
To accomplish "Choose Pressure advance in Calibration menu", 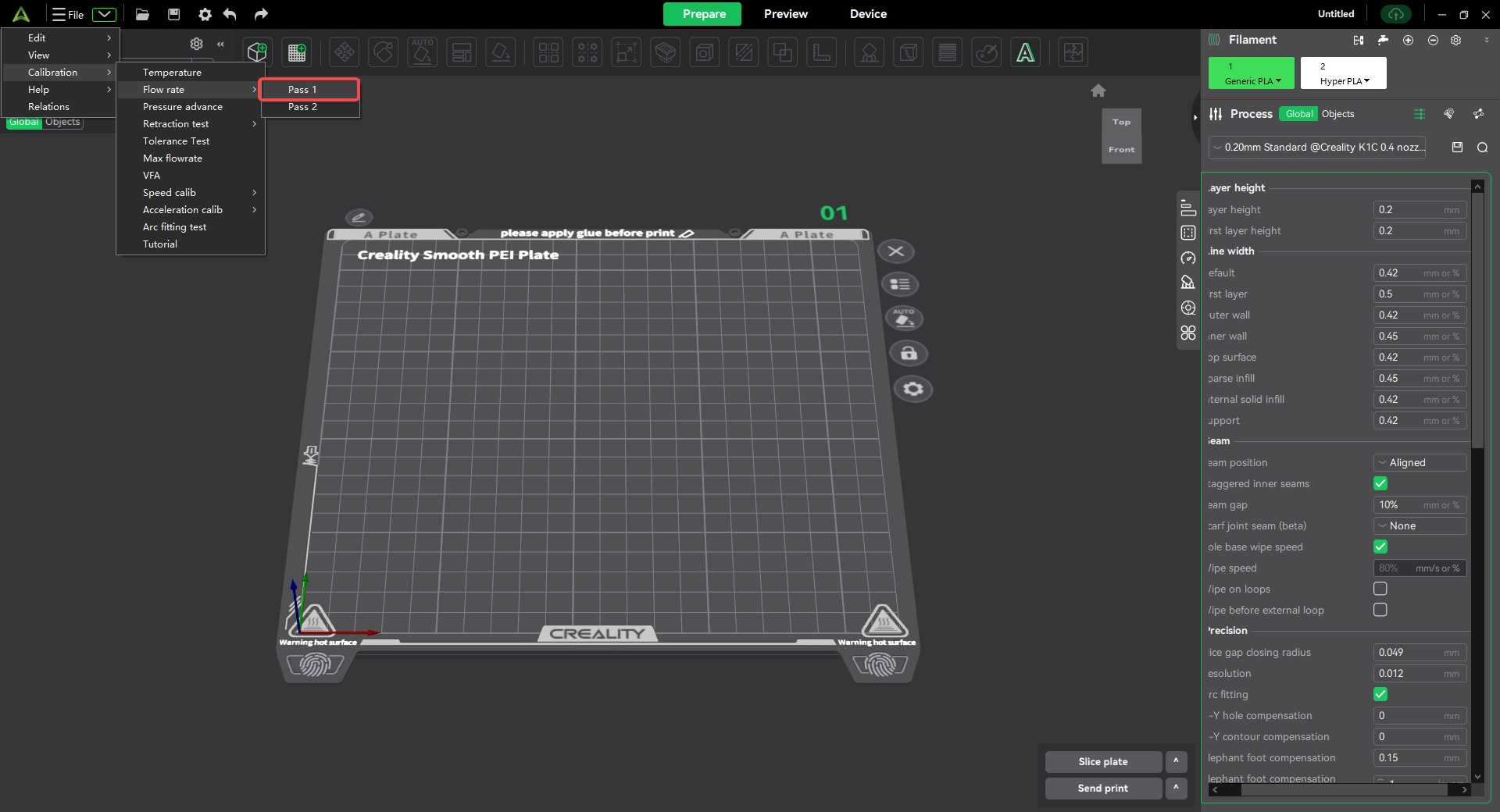I will coord(183,107).
